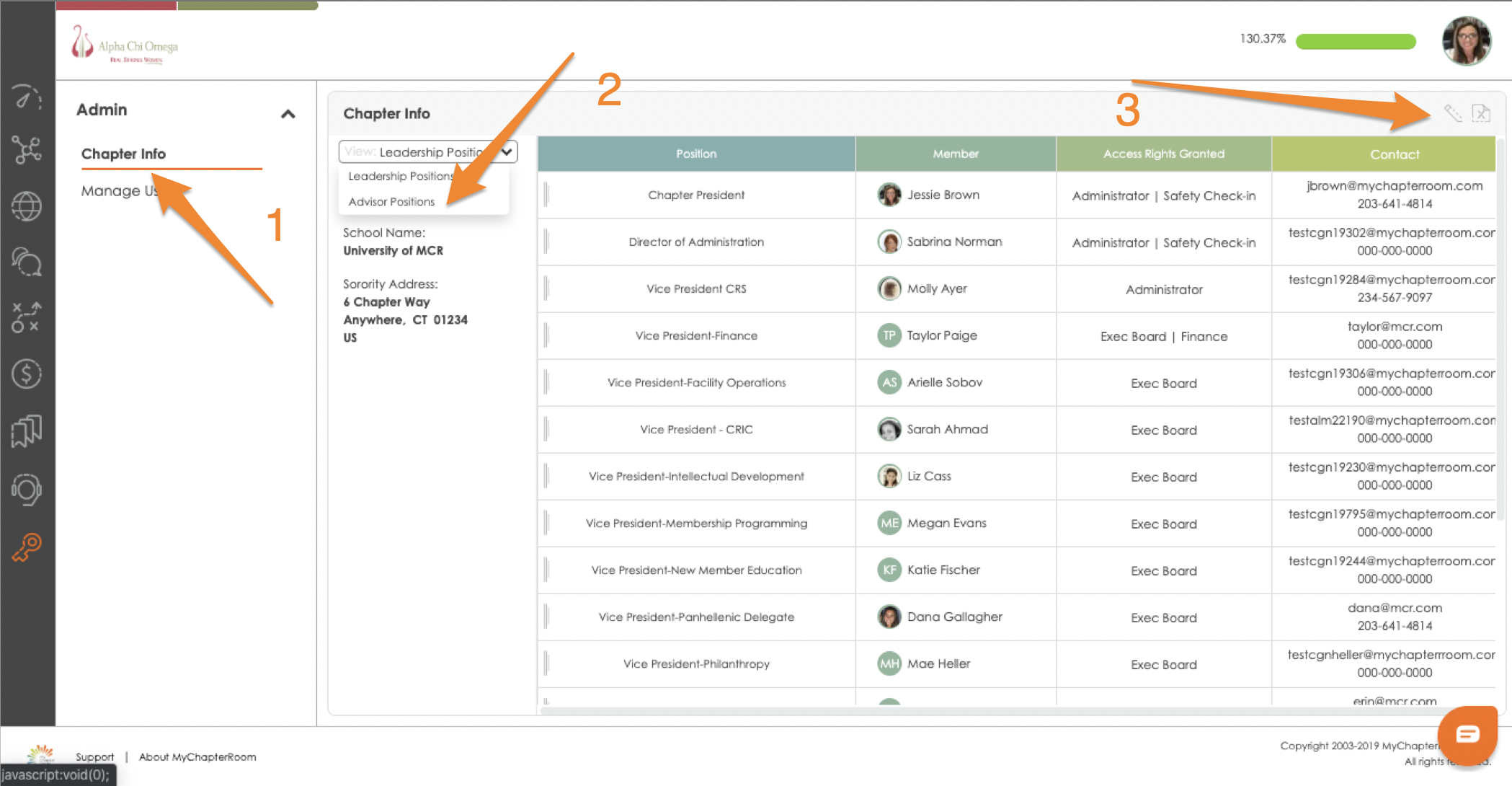The image size is (1512, 786).
Task: Click the Excel export icon
Action: pos(1480,113)
